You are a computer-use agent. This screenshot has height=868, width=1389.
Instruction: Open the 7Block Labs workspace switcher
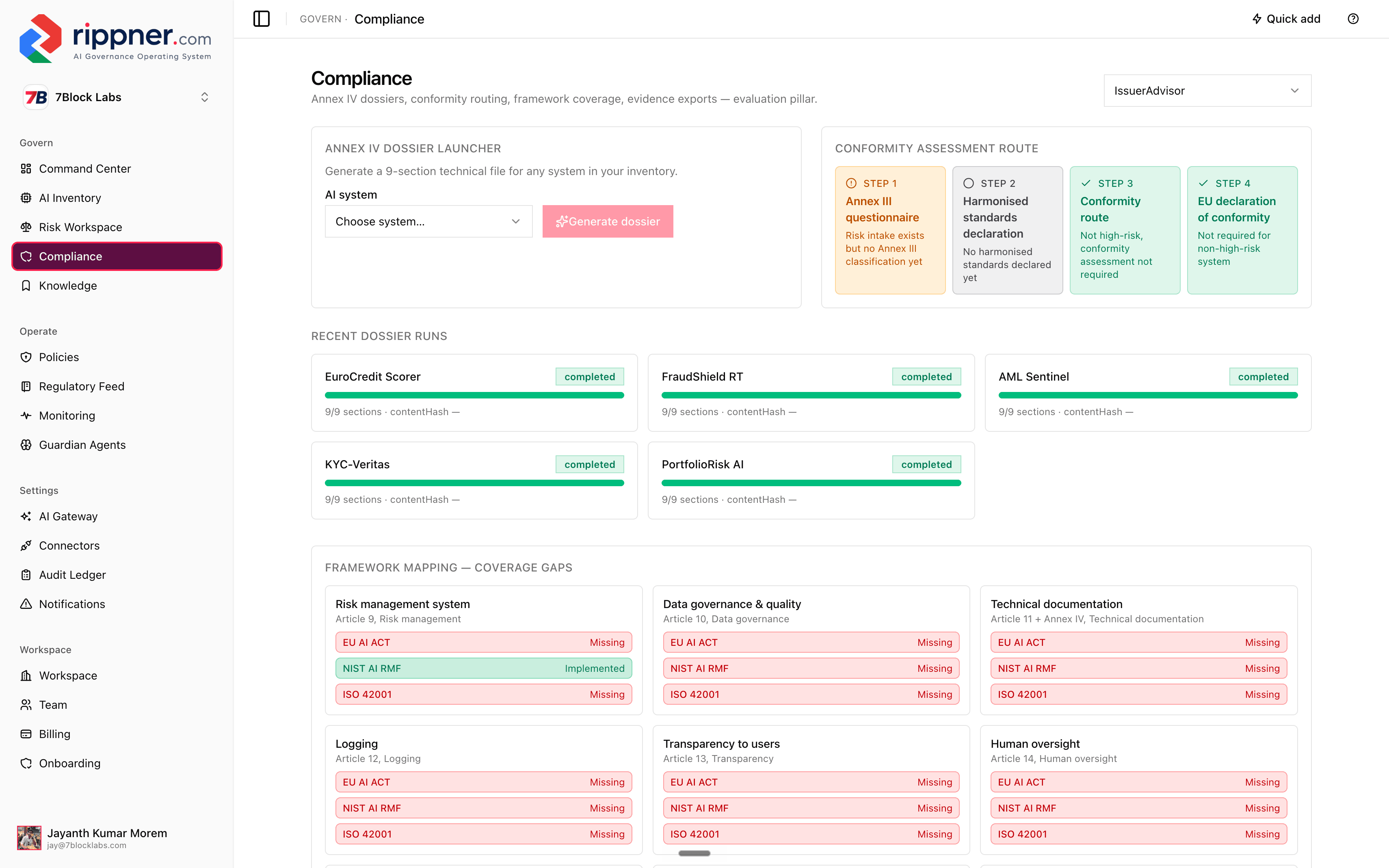[x=117, y=97]
